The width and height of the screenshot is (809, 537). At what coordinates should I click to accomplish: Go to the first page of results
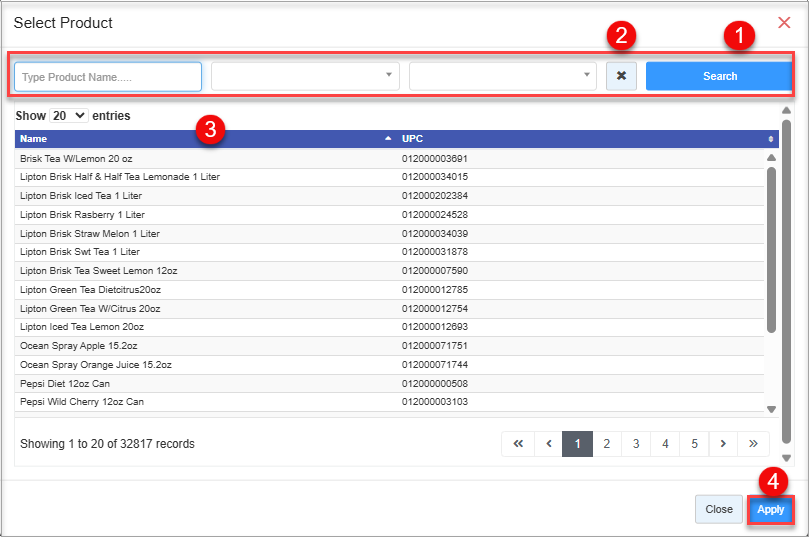click(x=518, y=444)
